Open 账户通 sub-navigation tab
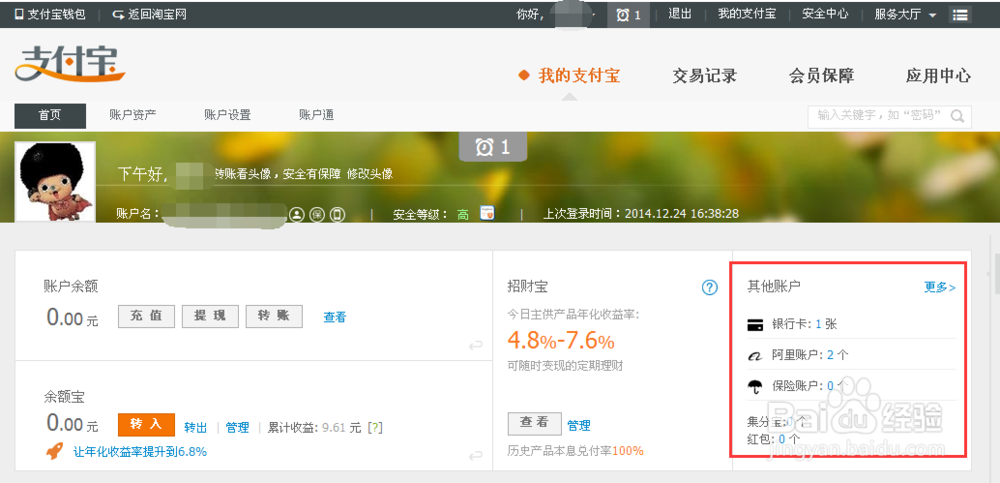 click(x=316, y=115)
